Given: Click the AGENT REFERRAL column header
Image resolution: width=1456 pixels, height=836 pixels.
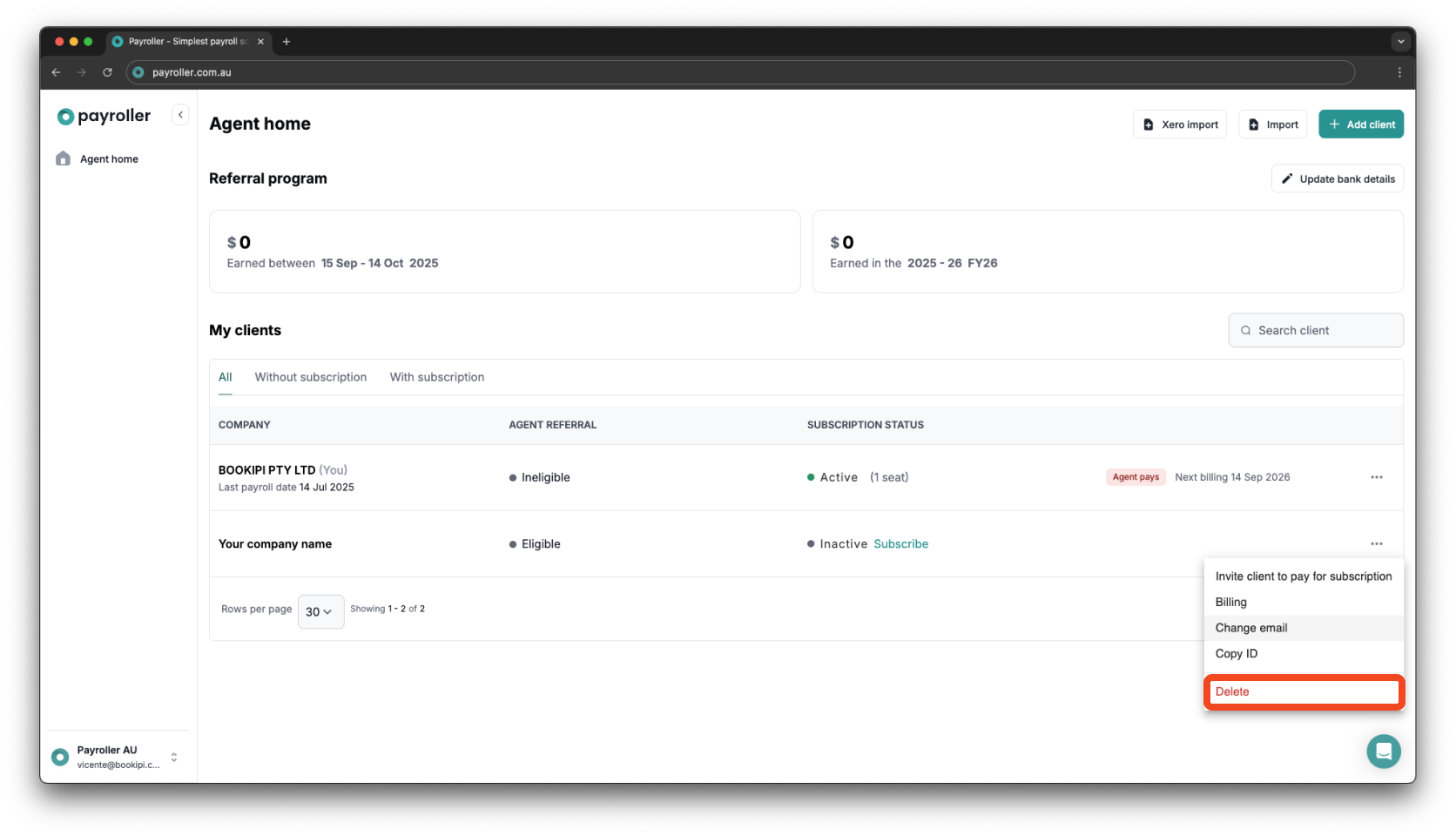Looking at the screenshot, I should (553, 425).
